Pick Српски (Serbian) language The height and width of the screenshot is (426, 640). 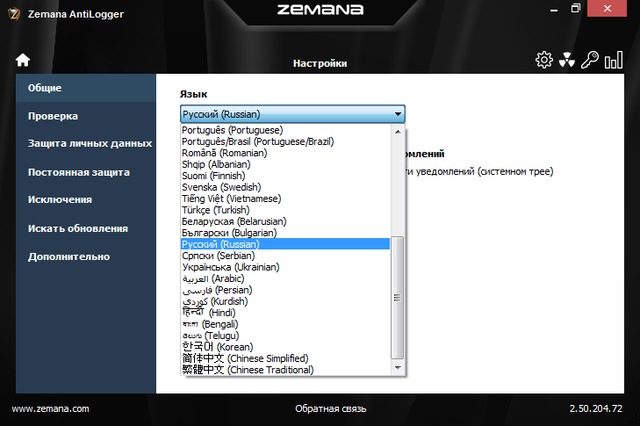click(x=285, y=255)
